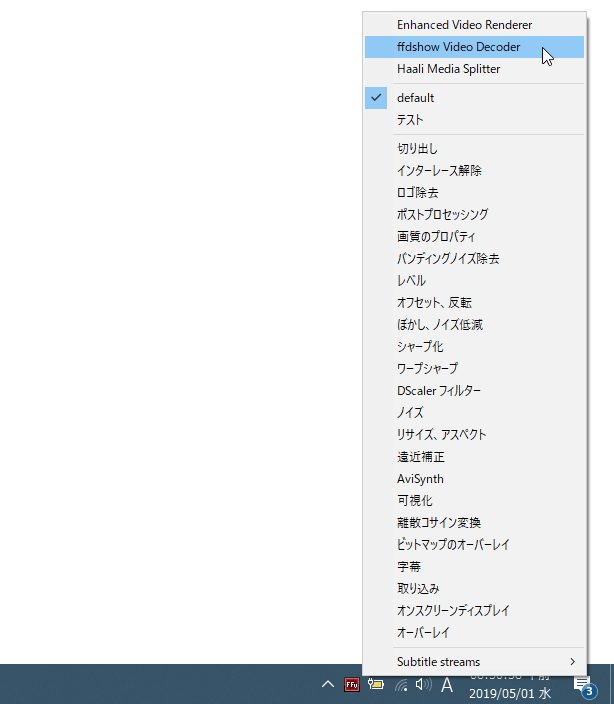Open the Wi-Fi network tray icon
The image size is (614, 704).
tap(401, 685)
